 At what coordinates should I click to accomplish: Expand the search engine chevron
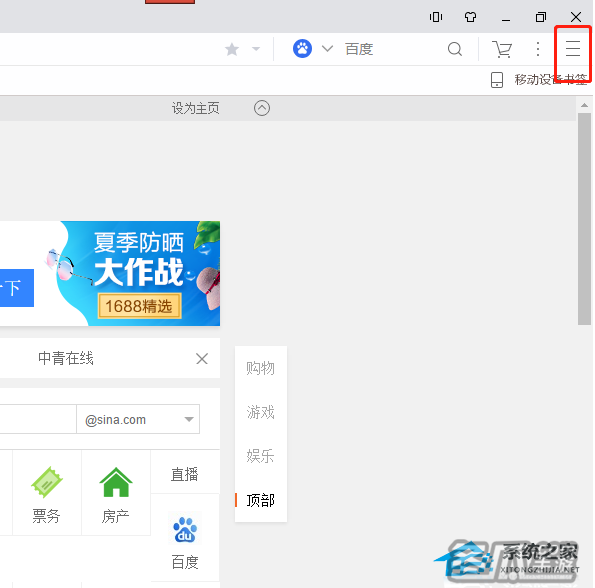point(327,49)
